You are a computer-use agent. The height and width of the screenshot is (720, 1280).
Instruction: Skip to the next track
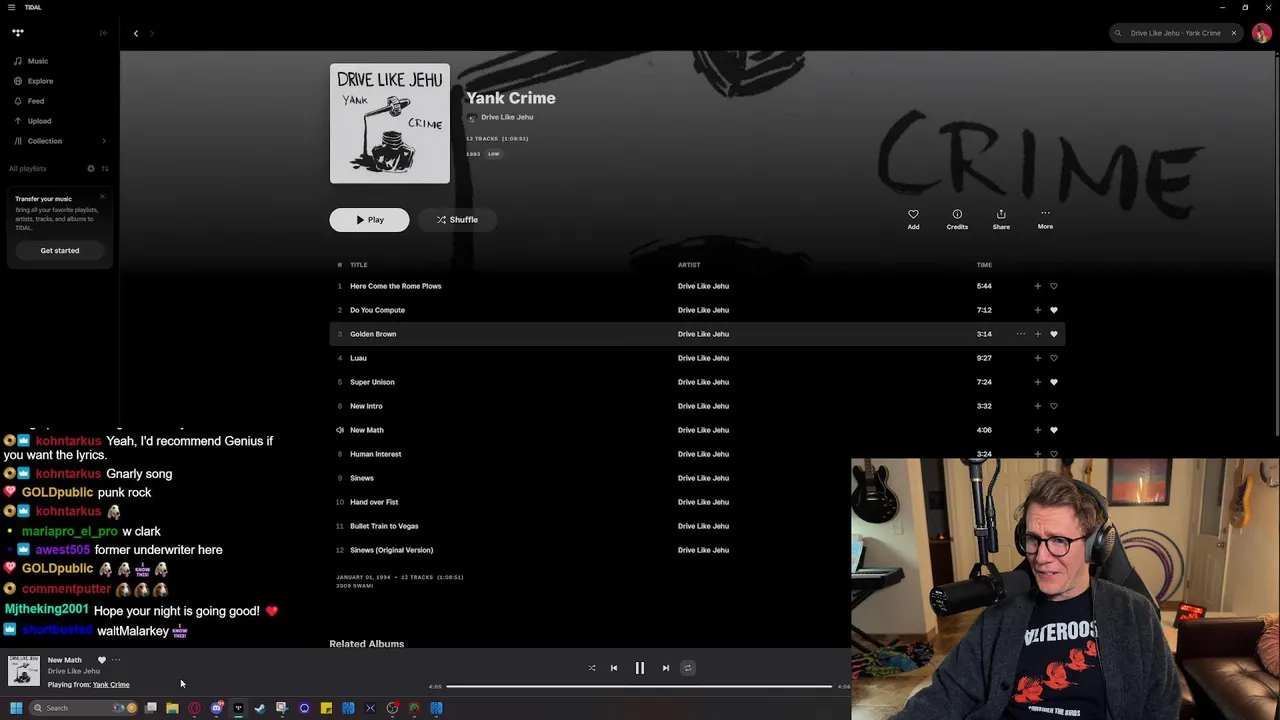[666, 668]
